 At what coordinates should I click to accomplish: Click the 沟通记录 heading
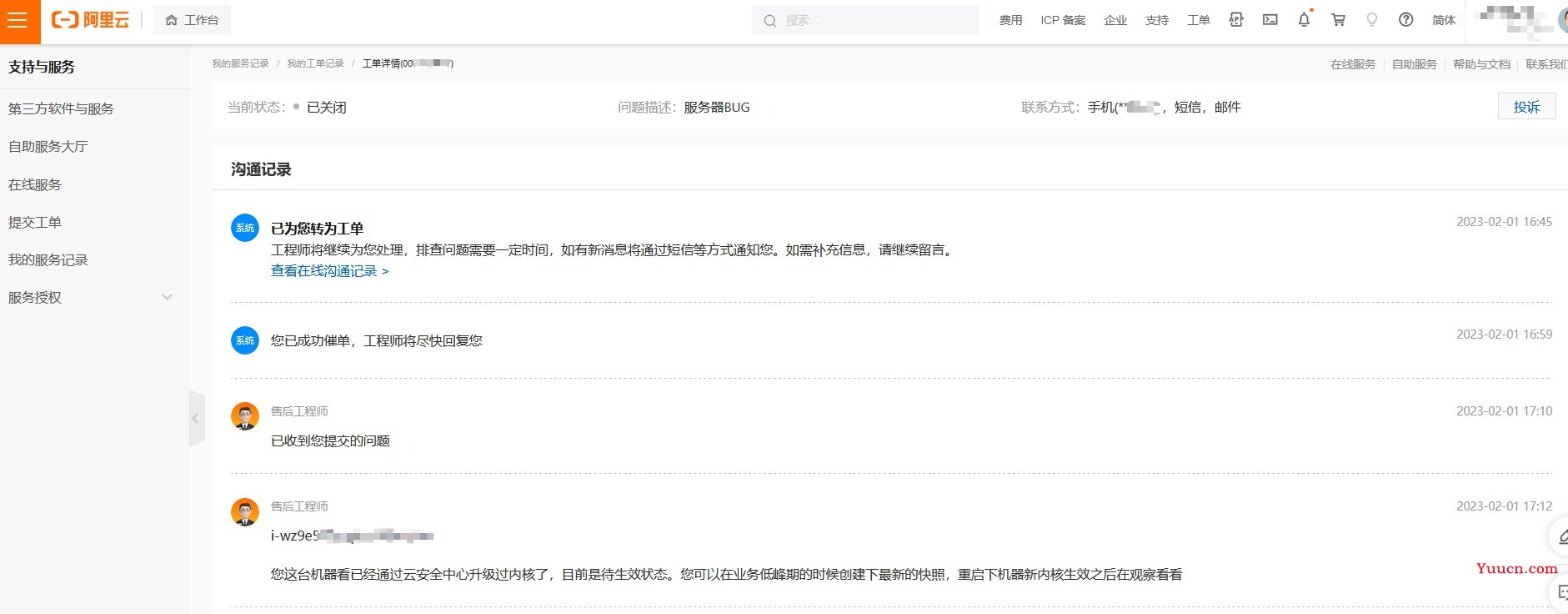261,169
